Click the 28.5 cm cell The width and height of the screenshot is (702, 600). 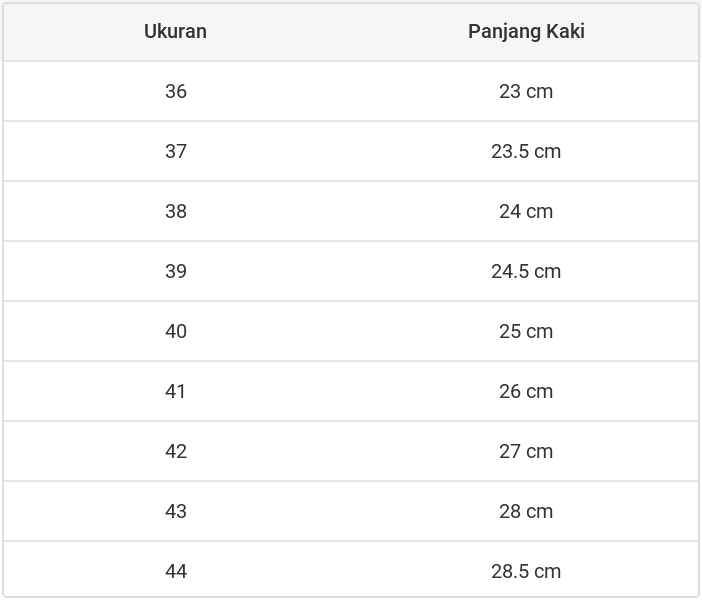tap(526, 571)
